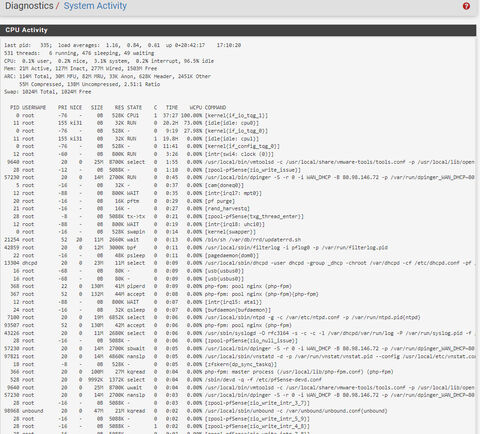
Task: Select the 'load averages' line of text
Action: click(x=122, y=45)
